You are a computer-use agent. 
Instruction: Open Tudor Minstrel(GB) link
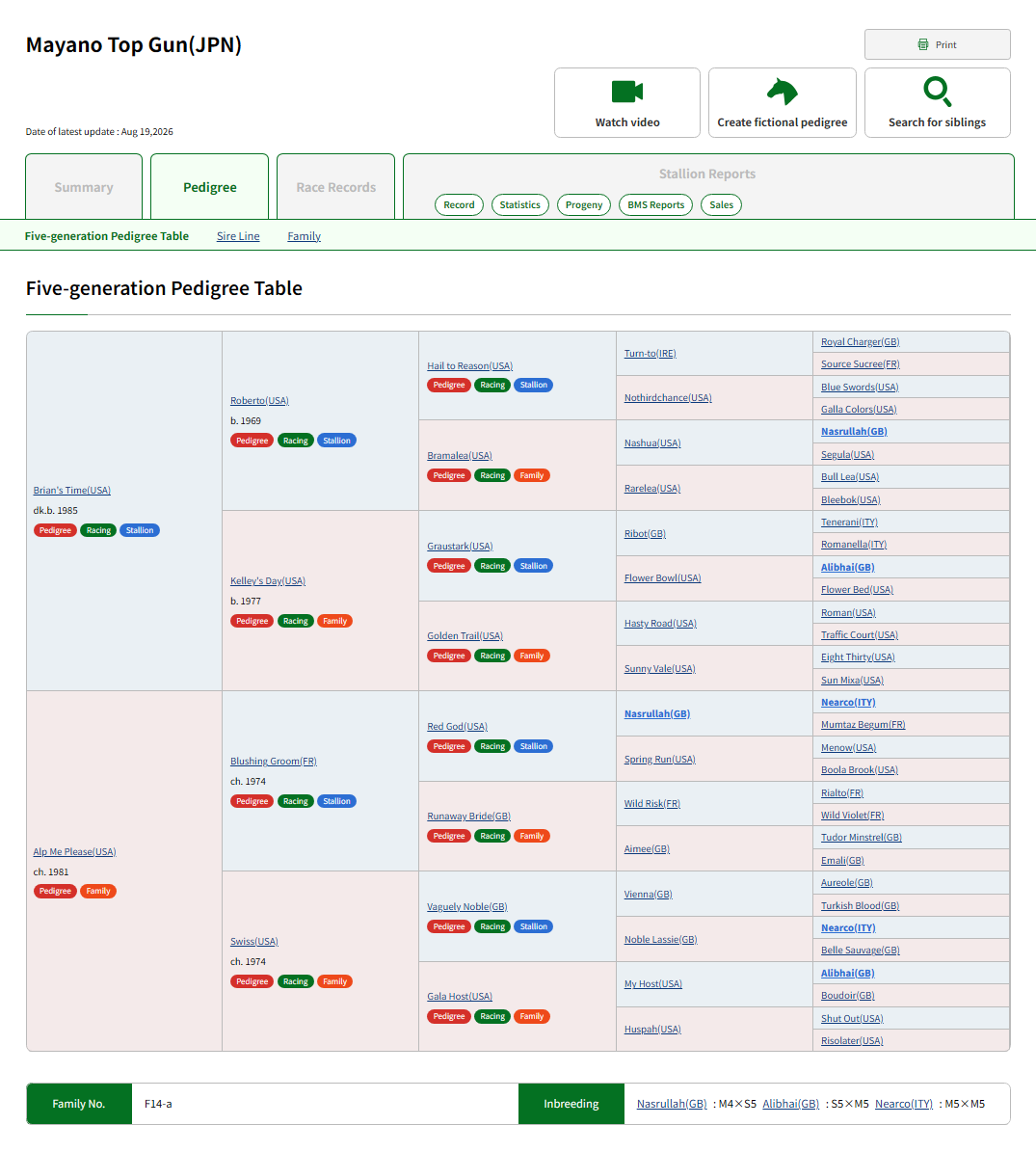coord(862,838)
